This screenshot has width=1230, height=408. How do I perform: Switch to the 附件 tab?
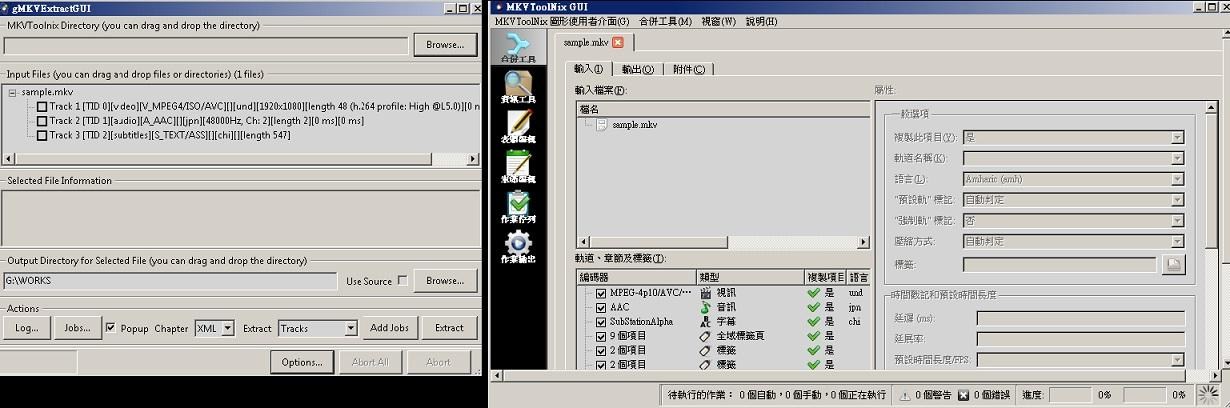tap(688, 69)
